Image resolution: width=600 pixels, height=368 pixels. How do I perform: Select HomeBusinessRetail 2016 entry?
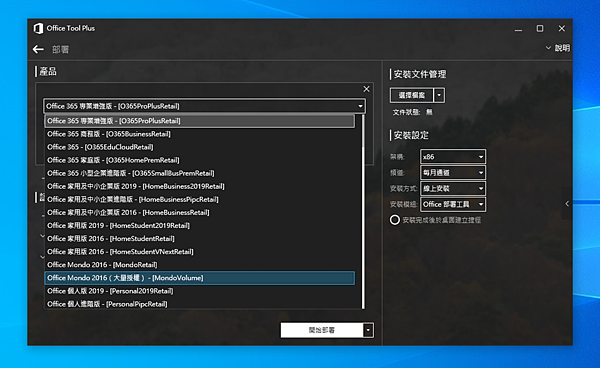(x=199, y=212)
